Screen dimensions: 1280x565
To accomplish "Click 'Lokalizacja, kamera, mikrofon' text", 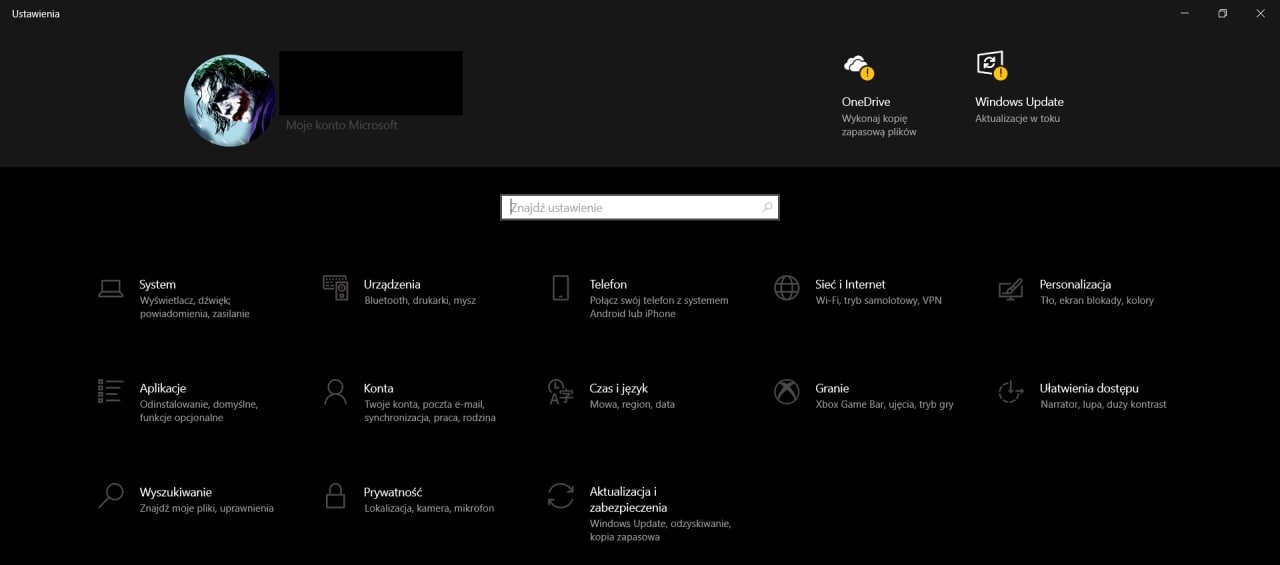I will click(429, 509).
